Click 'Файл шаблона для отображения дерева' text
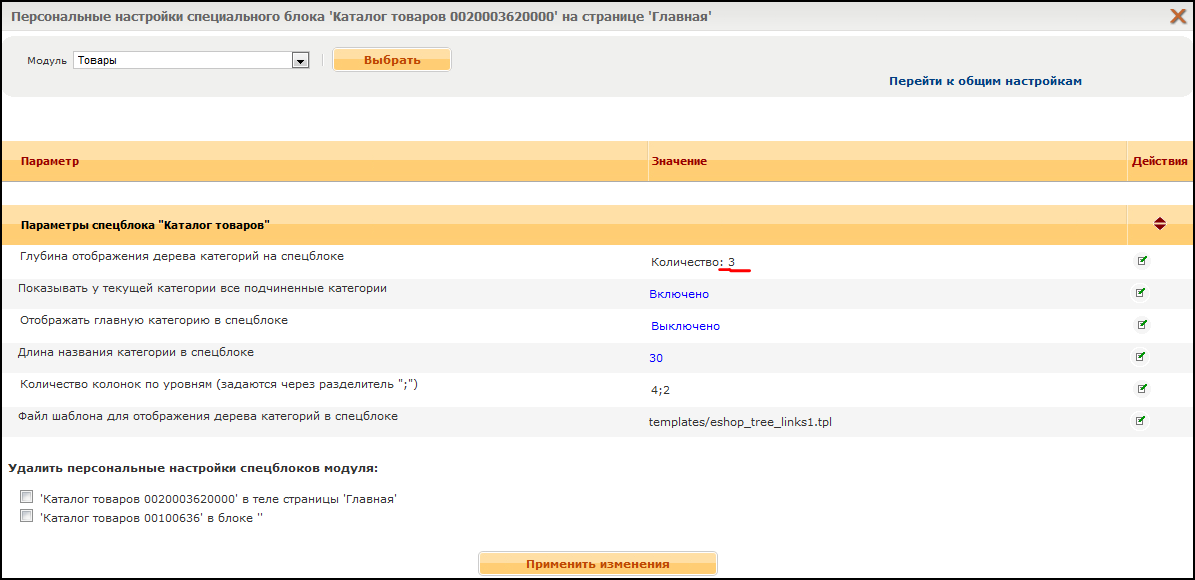Viewport: 1195px width, 580px height. [x=208, y=417]
